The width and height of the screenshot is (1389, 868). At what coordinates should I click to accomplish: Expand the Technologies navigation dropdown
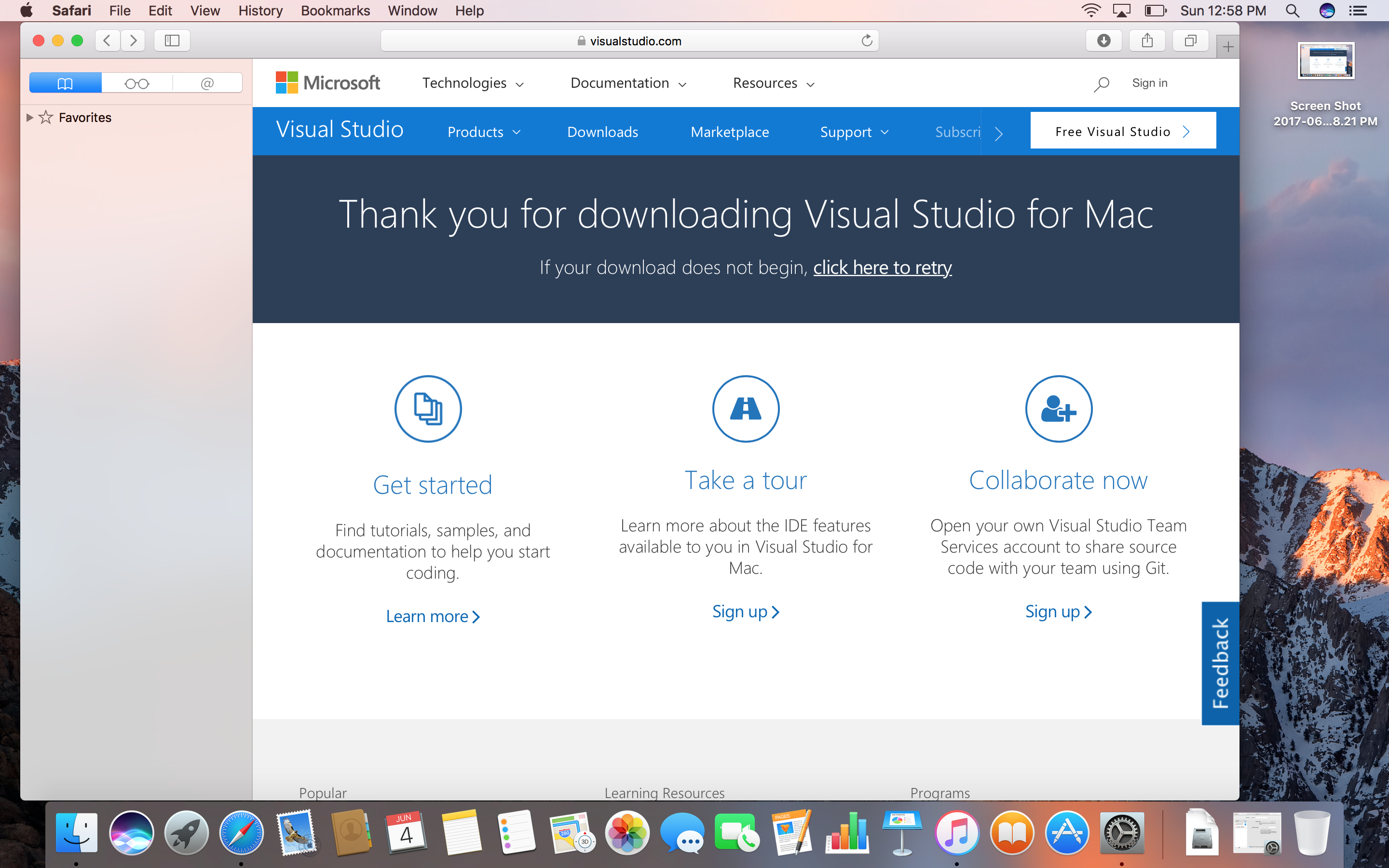pyautogui.click(x=470, y=83)
